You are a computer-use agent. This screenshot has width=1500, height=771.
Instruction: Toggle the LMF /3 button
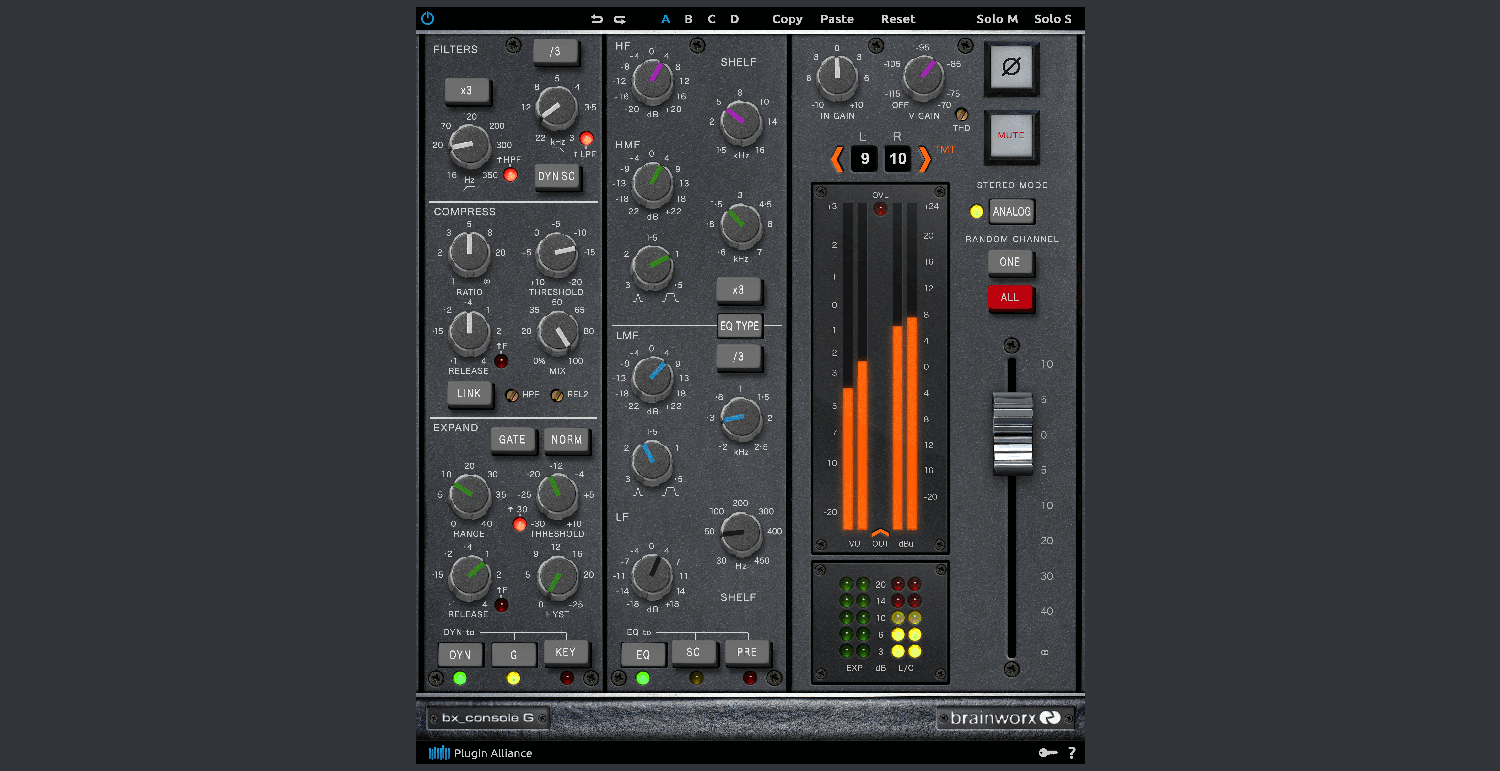(738, 357)
